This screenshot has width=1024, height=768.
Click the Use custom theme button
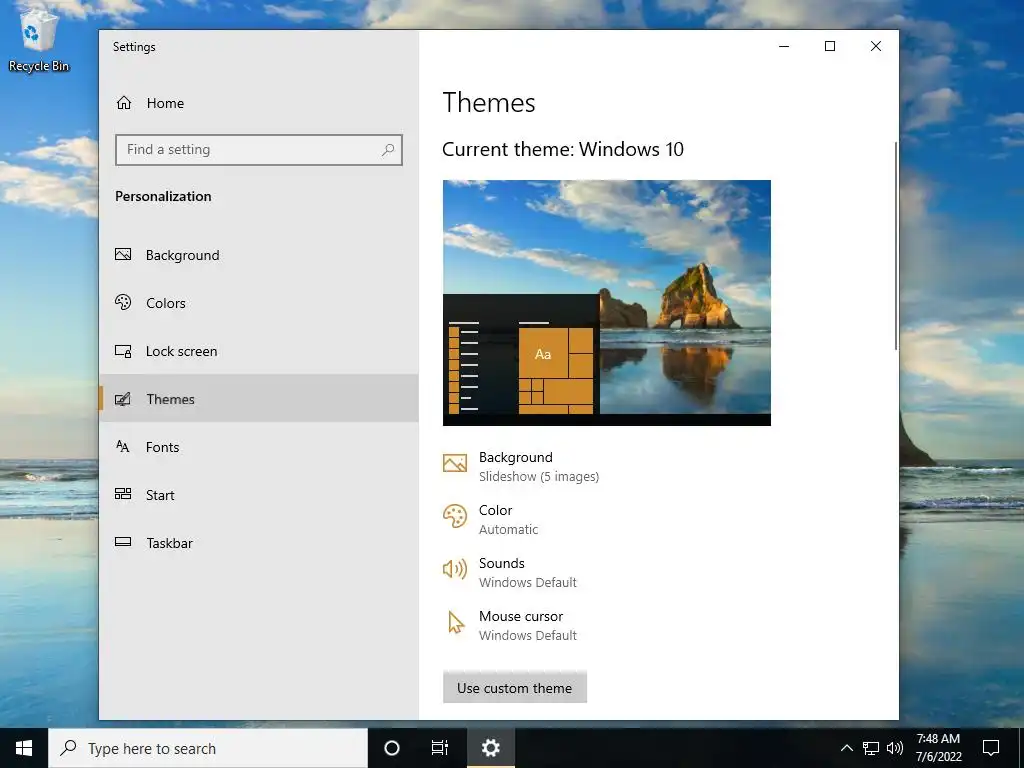click(x=515, y=688)
